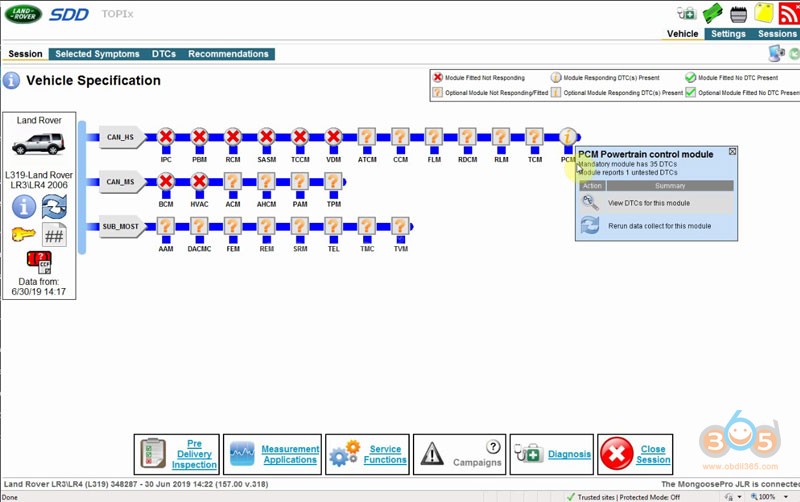Click the RLM module icon
Screen dimensions: 800x502
click(501, 137)
